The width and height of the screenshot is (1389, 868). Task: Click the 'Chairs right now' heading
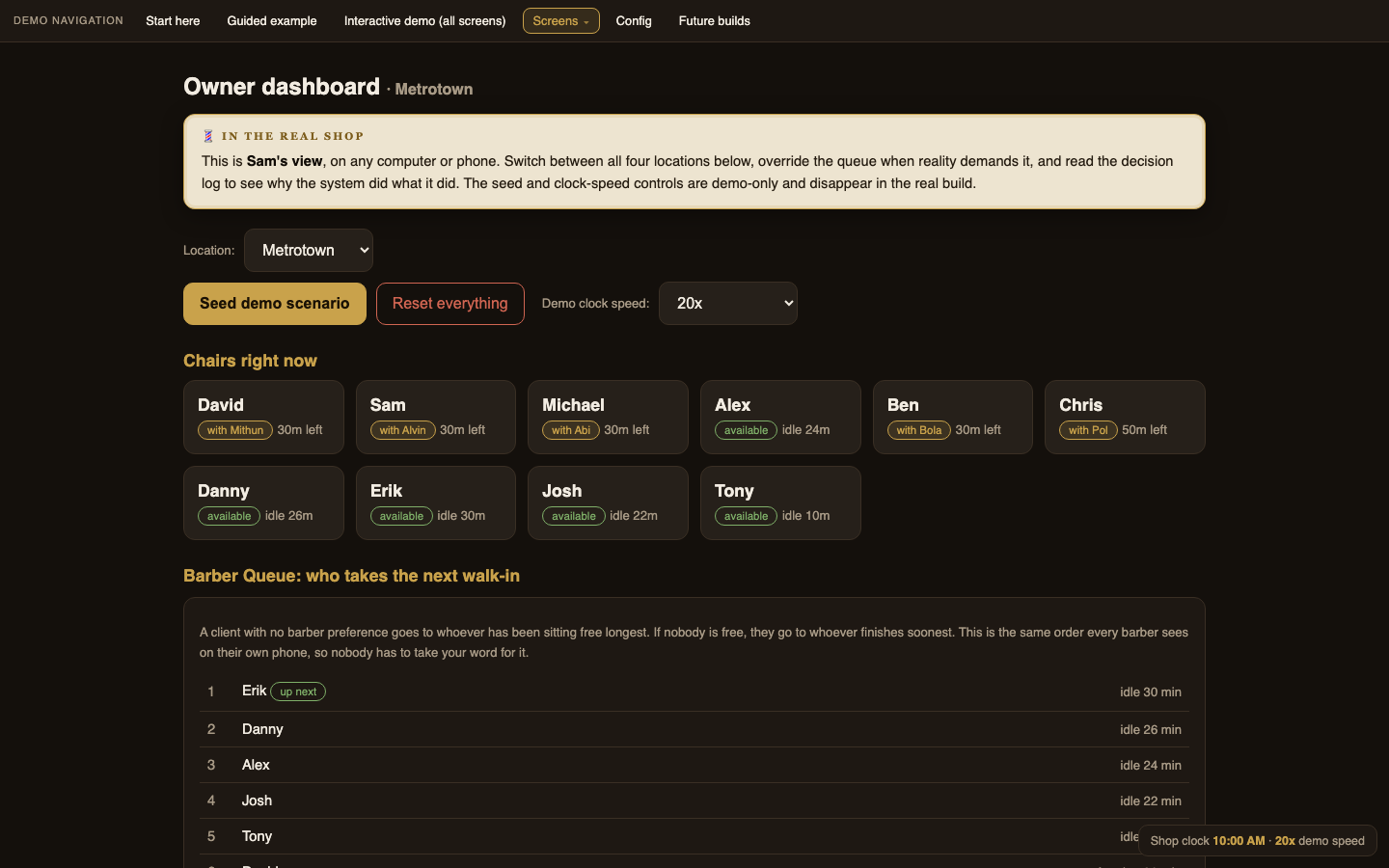[250, 361]
